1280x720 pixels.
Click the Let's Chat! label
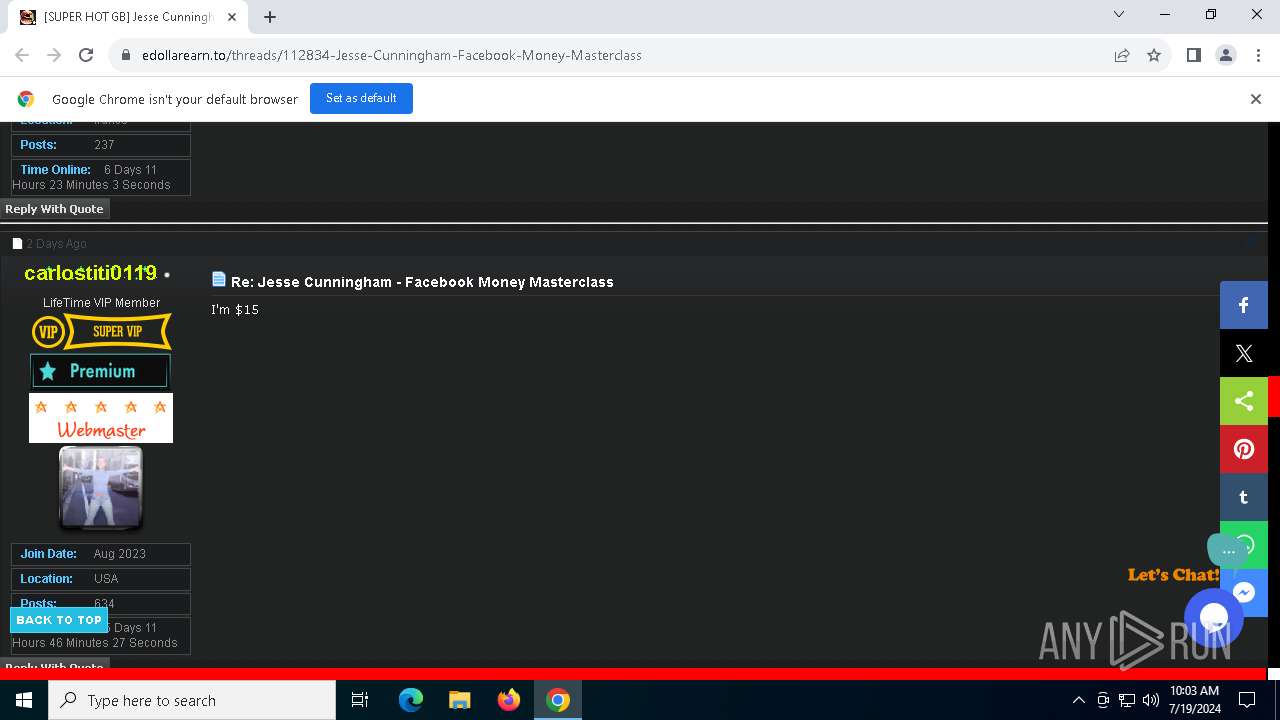[x=1173, y=574]
